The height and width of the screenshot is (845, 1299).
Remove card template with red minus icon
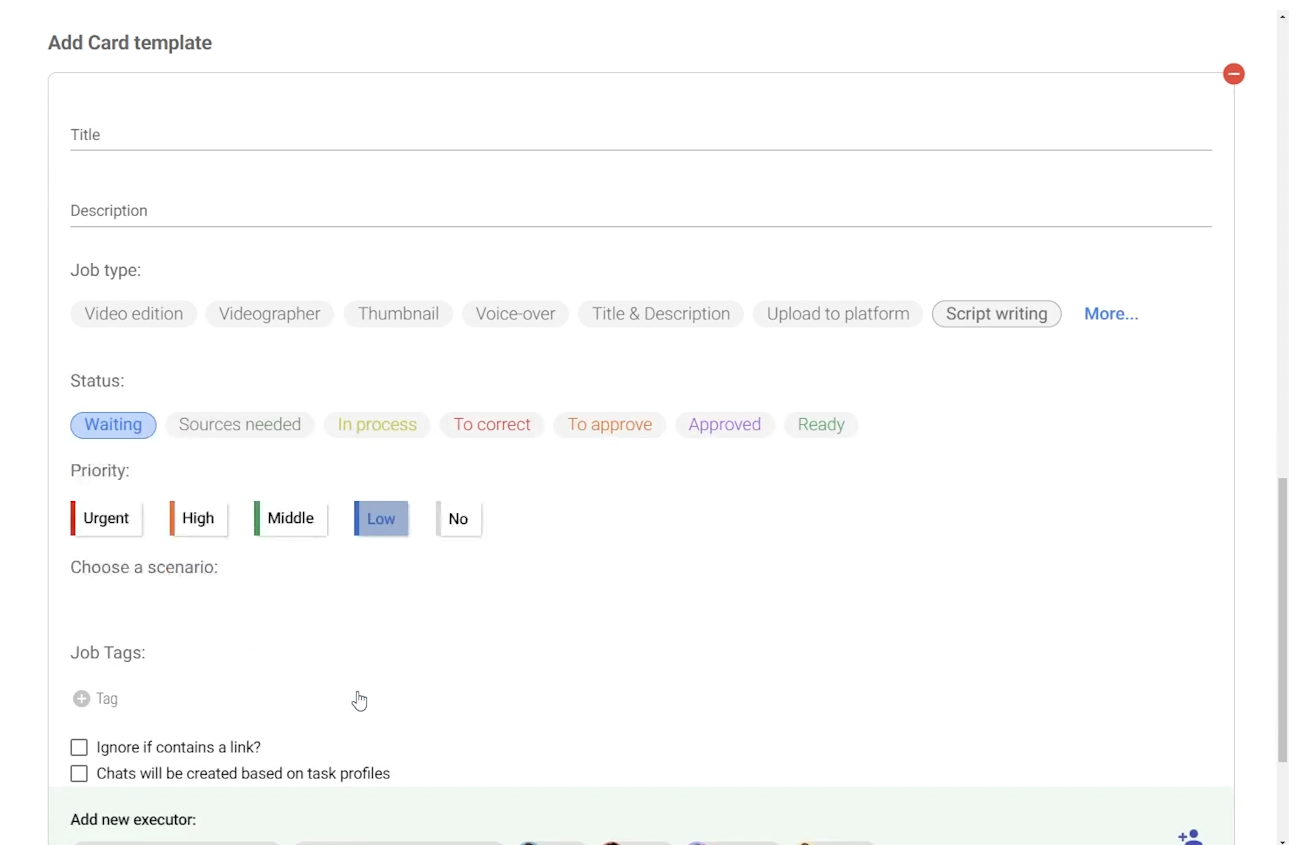click(1233, 74)
